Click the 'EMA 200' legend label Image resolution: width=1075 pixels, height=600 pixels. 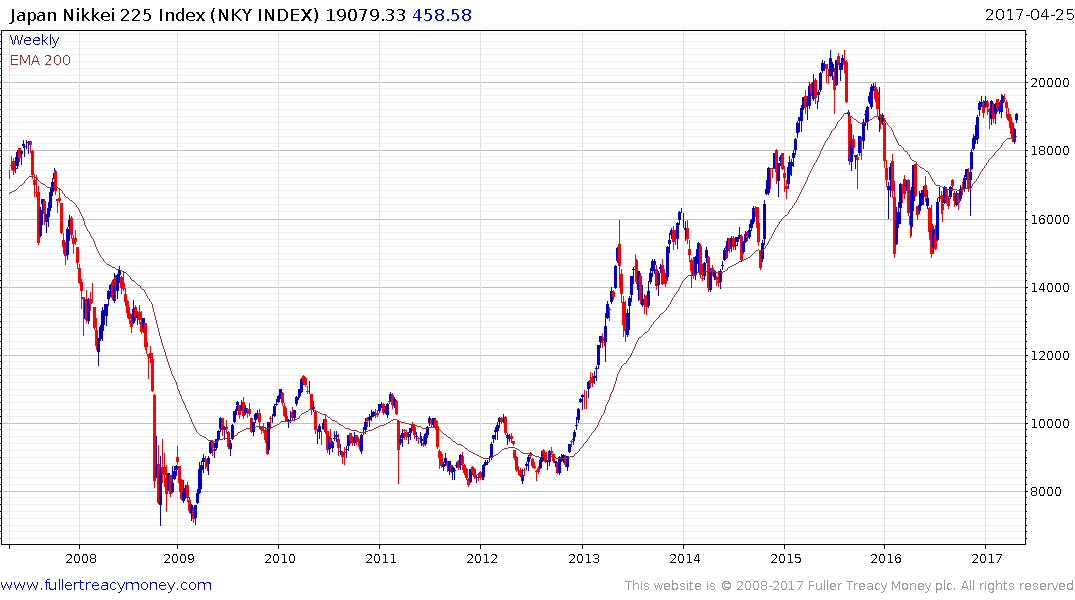pyautogui.click(x=40, y=60)
